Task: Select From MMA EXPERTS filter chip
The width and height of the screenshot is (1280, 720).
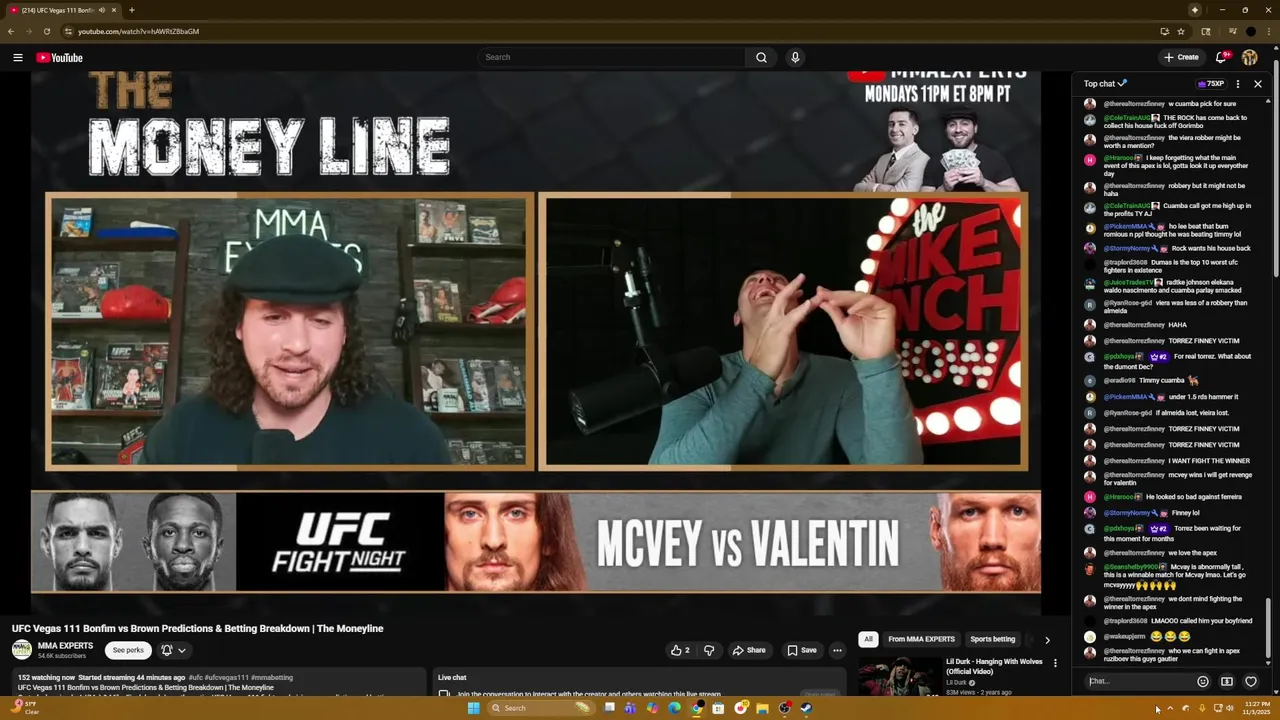Action: pyautogui.click(x=921, y=639)
